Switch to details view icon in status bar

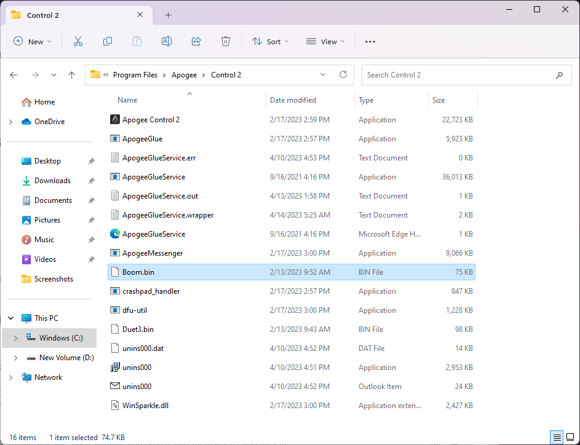557,437
